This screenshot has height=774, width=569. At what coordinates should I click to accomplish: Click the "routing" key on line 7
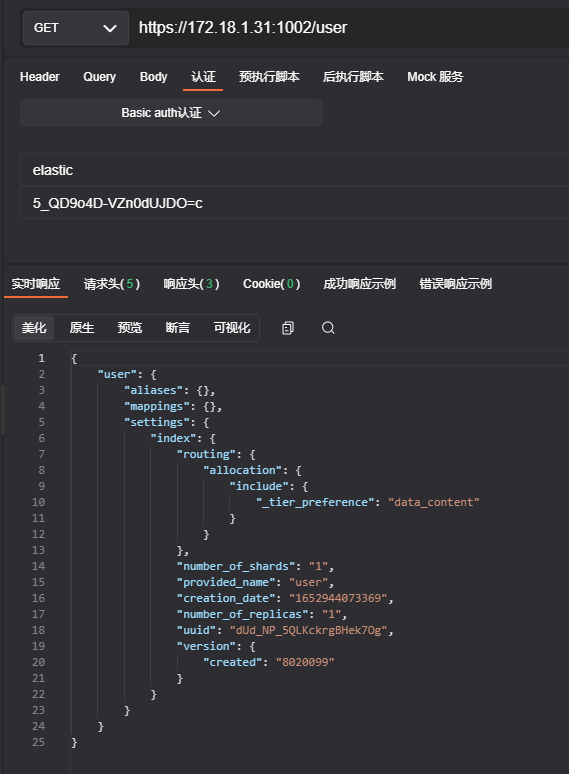[206, 454]
